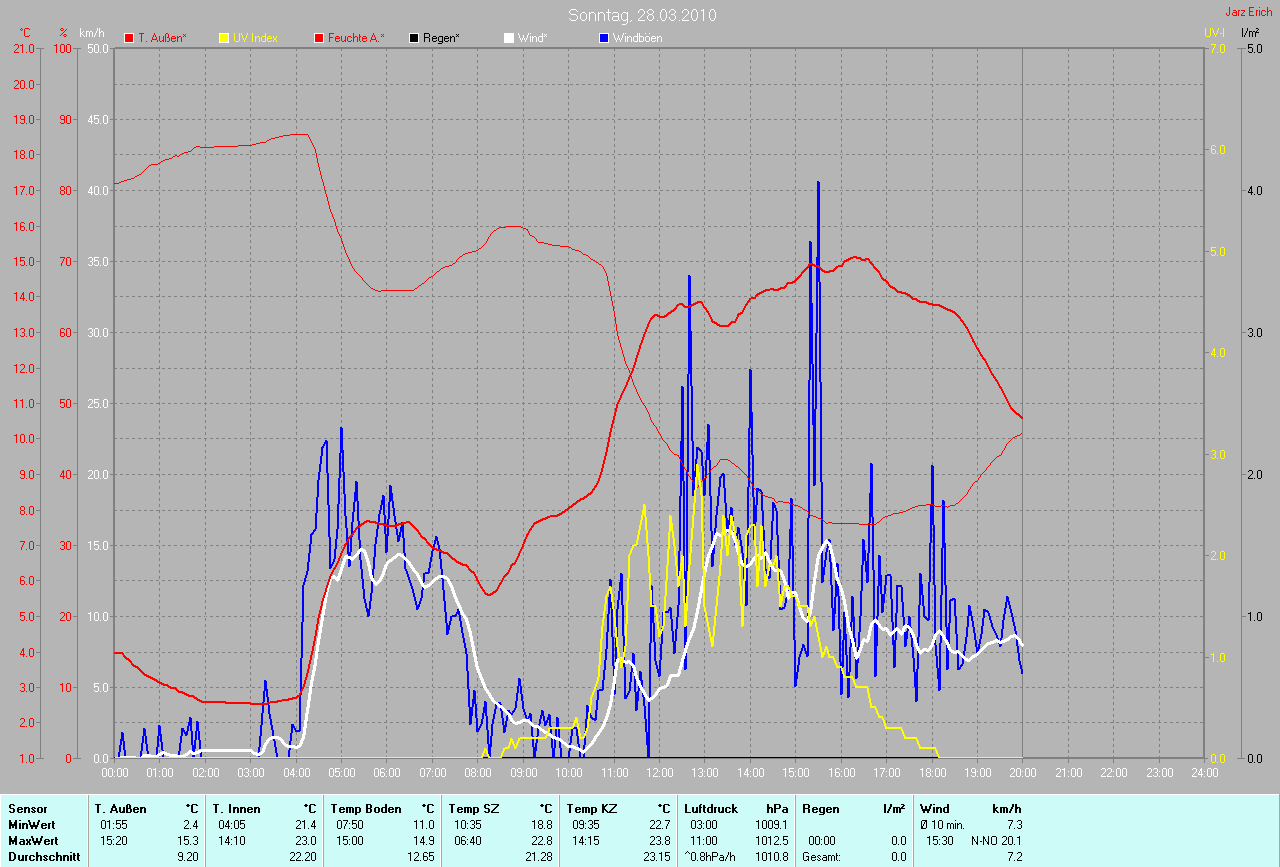Click the "N-NO 20.1" wind maximum value
The image size is (1280, 867).
coord(996,840)
